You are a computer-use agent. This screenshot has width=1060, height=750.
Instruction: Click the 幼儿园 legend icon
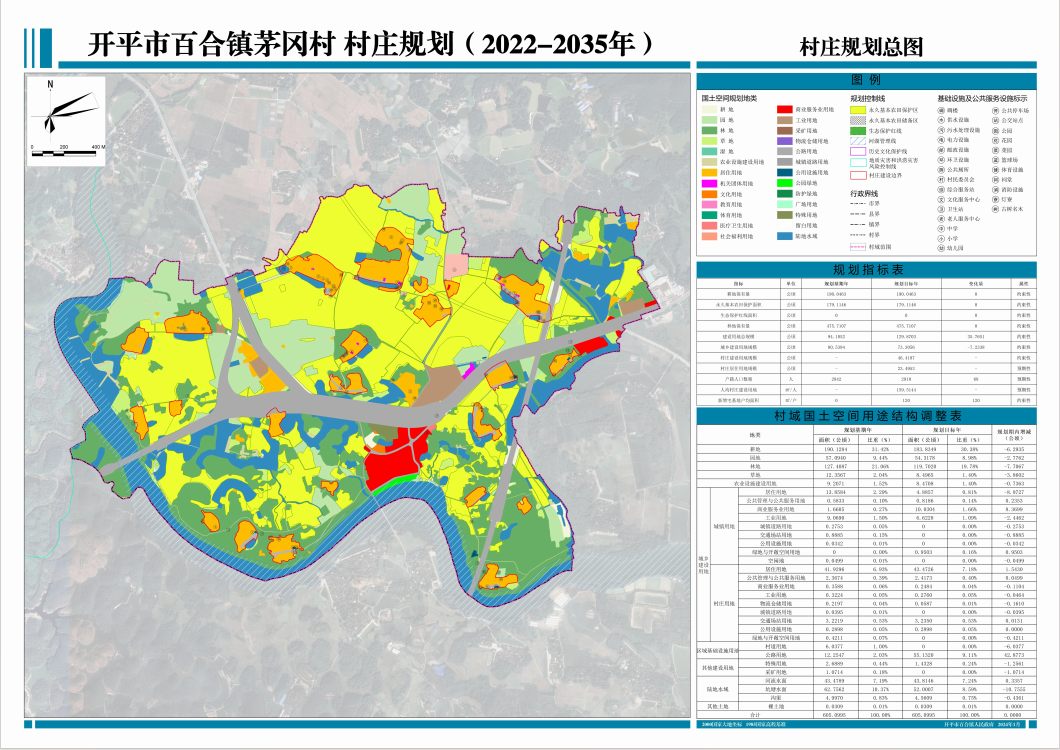[941, 247]
